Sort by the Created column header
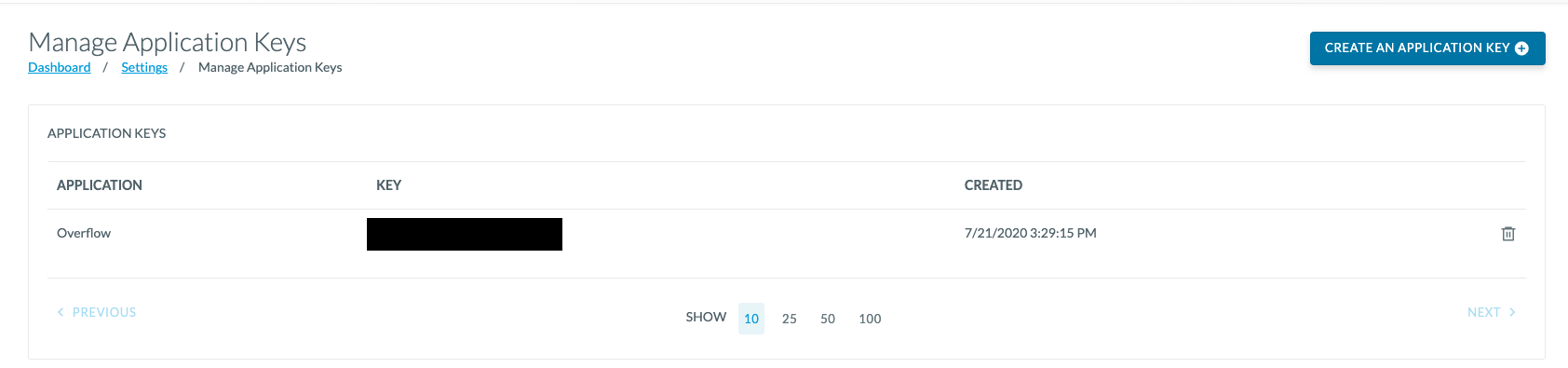This screenshot has width=1568, height=368. coord(994,185)
